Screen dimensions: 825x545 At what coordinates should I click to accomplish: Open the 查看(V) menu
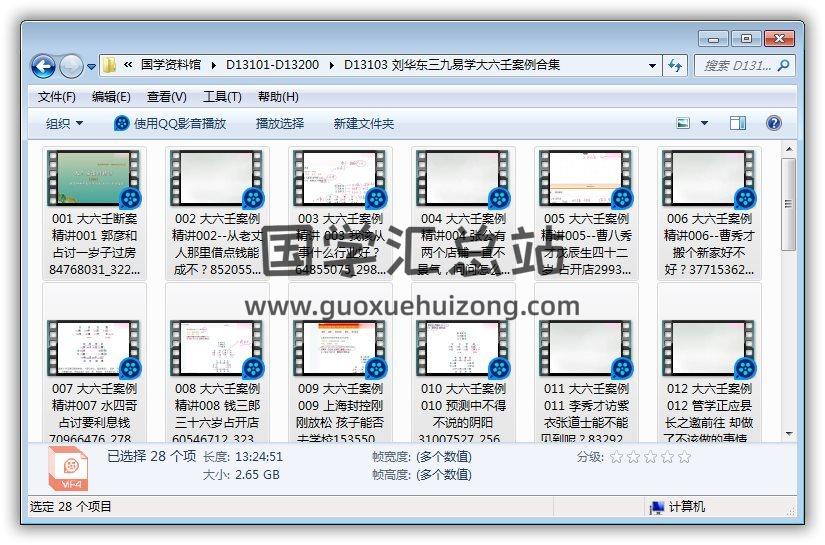pos(167,97)
